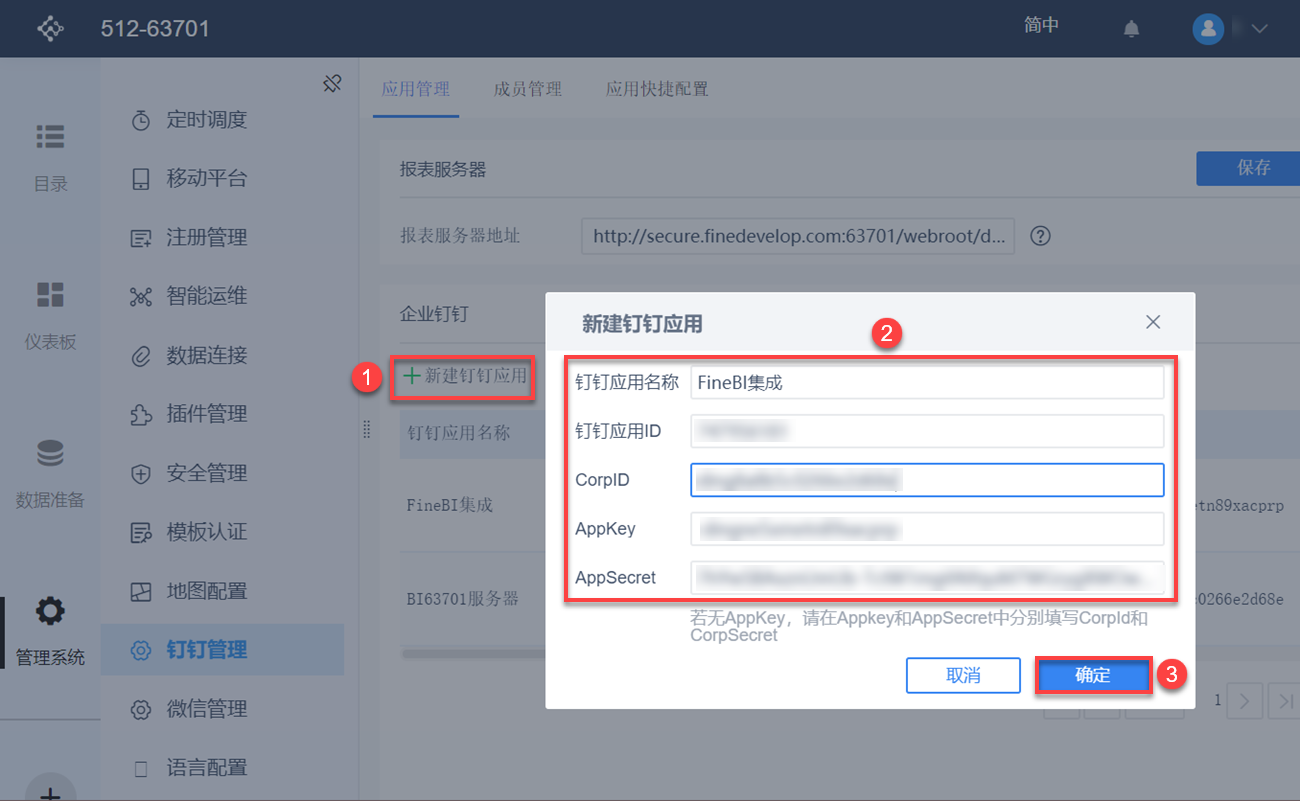Select the FineBI集成 table row name
This screenshot has width=1300, height=801.
pos(450,505)
